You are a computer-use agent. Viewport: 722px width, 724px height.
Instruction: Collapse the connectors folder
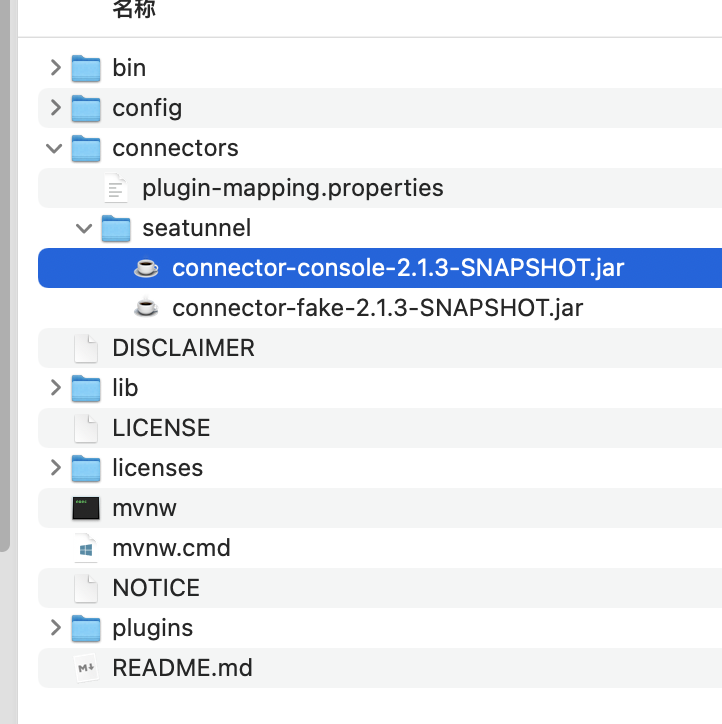tap(54, 148)
